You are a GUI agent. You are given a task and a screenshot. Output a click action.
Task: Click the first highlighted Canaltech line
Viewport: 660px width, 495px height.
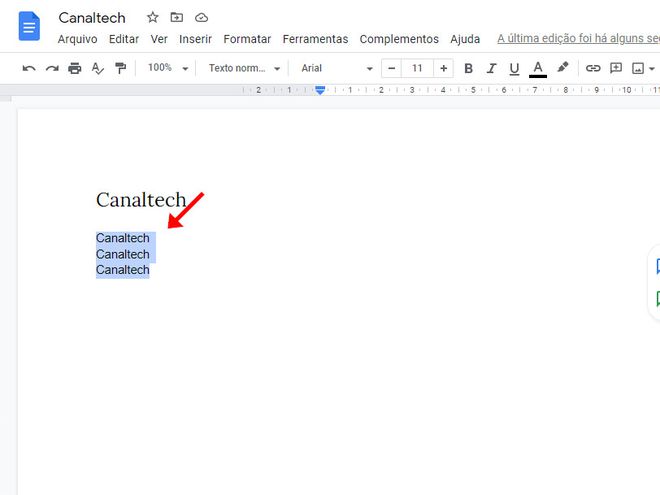point(122,238)
